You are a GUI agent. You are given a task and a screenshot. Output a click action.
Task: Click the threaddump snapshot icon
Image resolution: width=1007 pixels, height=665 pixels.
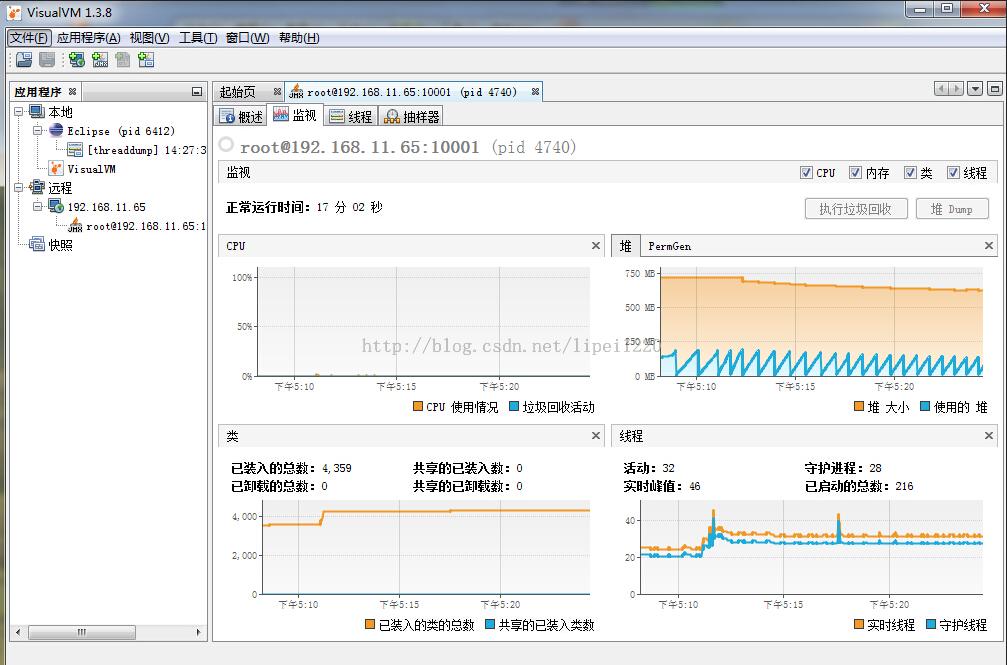tap(75, 150)
